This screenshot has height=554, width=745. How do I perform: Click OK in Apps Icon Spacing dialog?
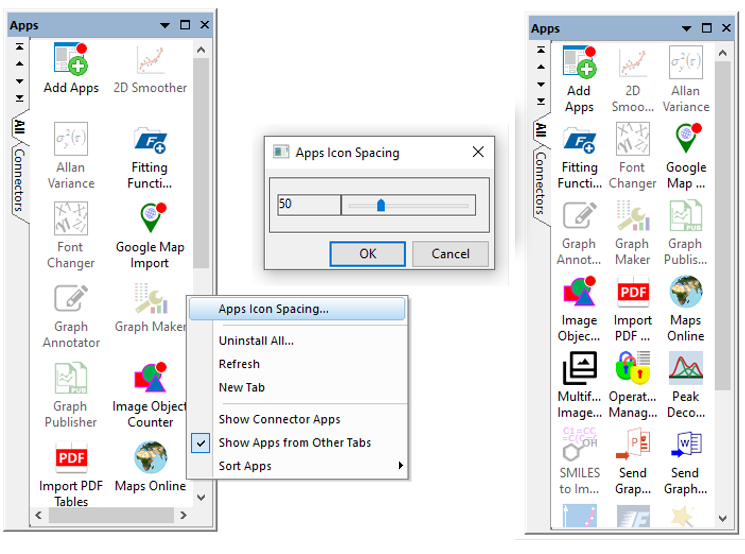pyautogui.click(x=367, y=254)
